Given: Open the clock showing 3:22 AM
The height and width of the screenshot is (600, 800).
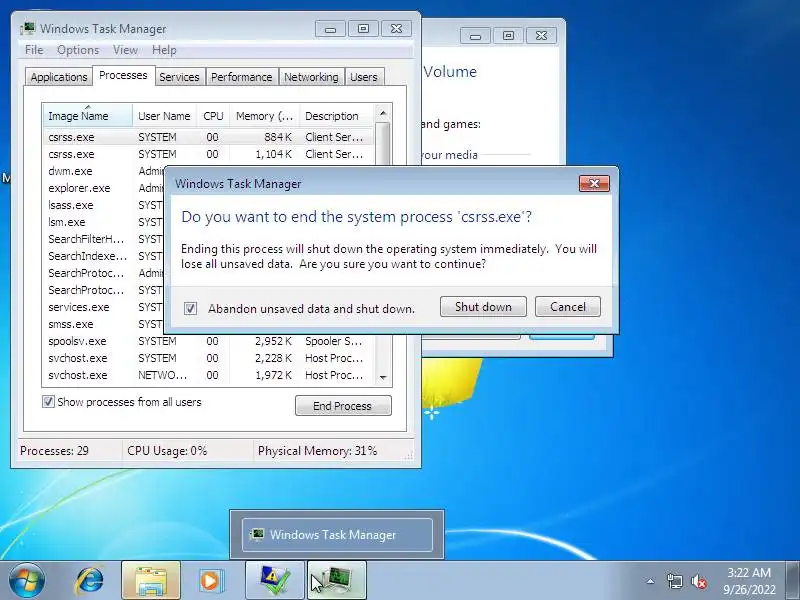Looking at the screenshot, I should pyautogui.click(x=749, y=581).
